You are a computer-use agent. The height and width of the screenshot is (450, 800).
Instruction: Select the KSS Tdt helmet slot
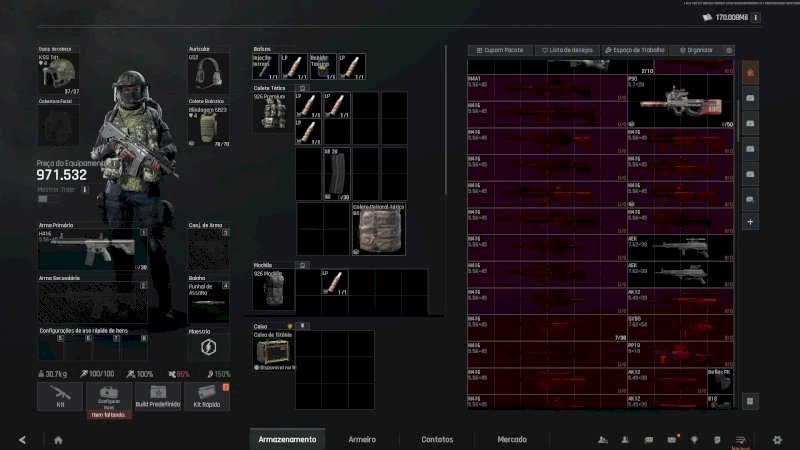pyautogui.click(x=58, y=74)
